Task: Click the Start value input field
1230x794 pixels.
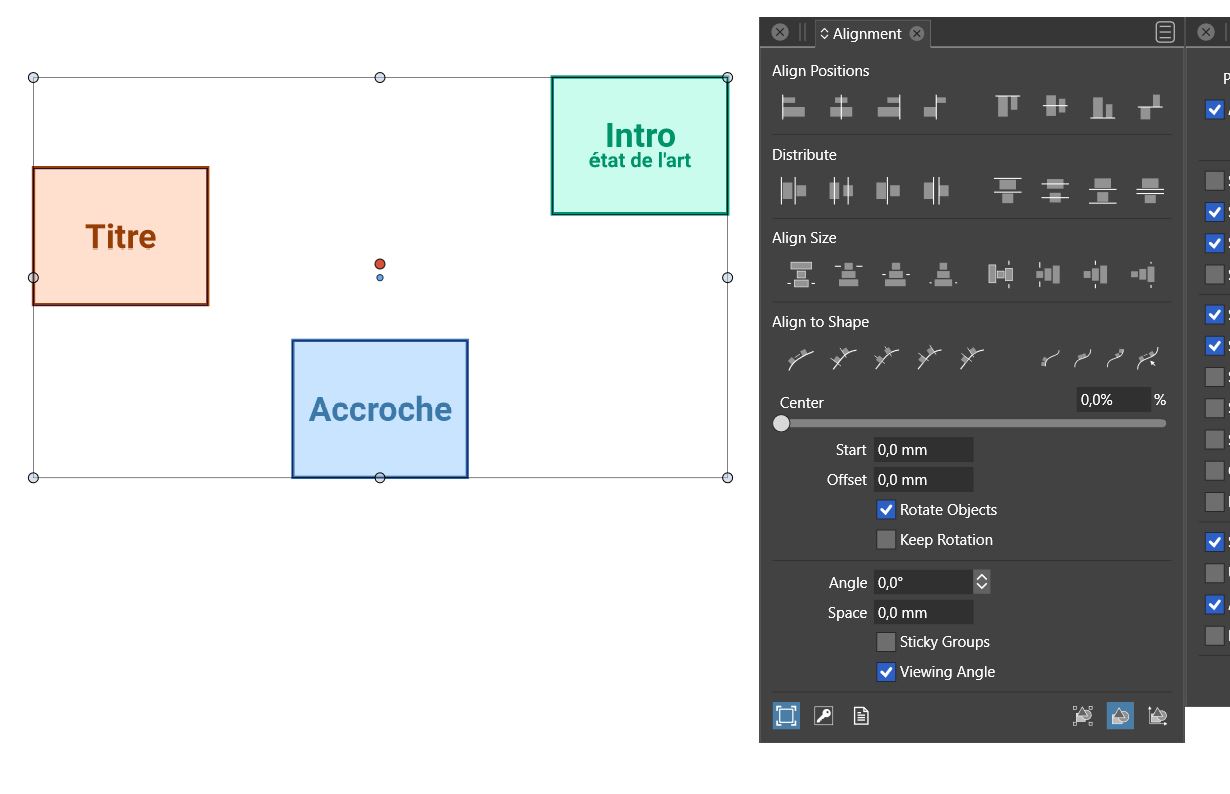Action: pyautogui.click(x=923, y=450)
